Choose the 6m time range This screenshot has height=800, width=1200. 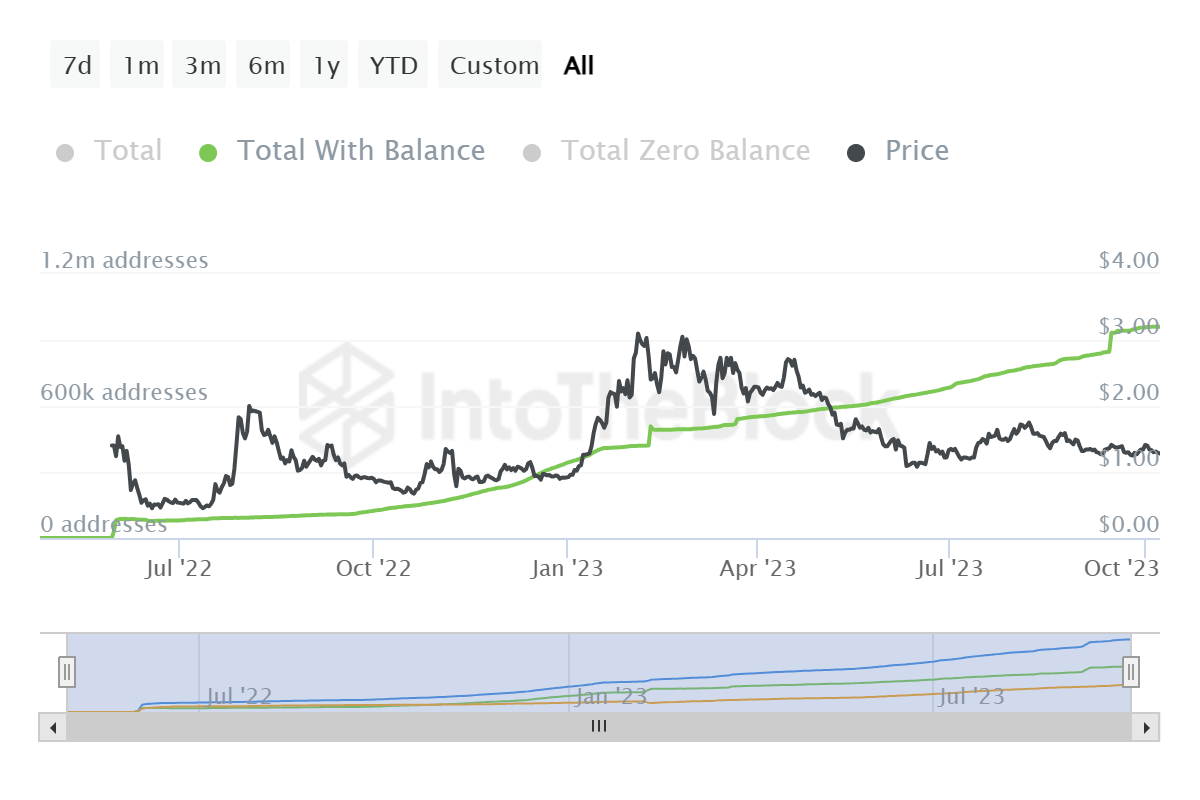click(266, 66)
